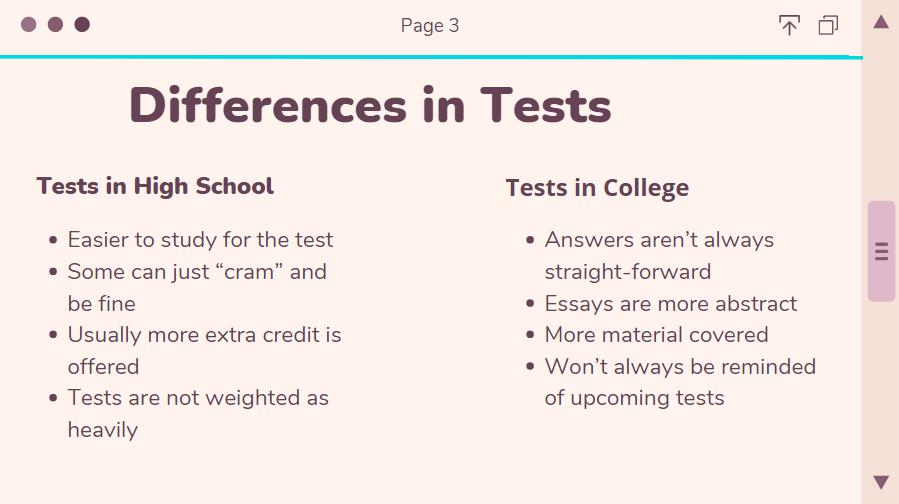This screenshot has height=504, width=899.
Task: Select the 'Tests in College' heading
Action: pos(597,188)
